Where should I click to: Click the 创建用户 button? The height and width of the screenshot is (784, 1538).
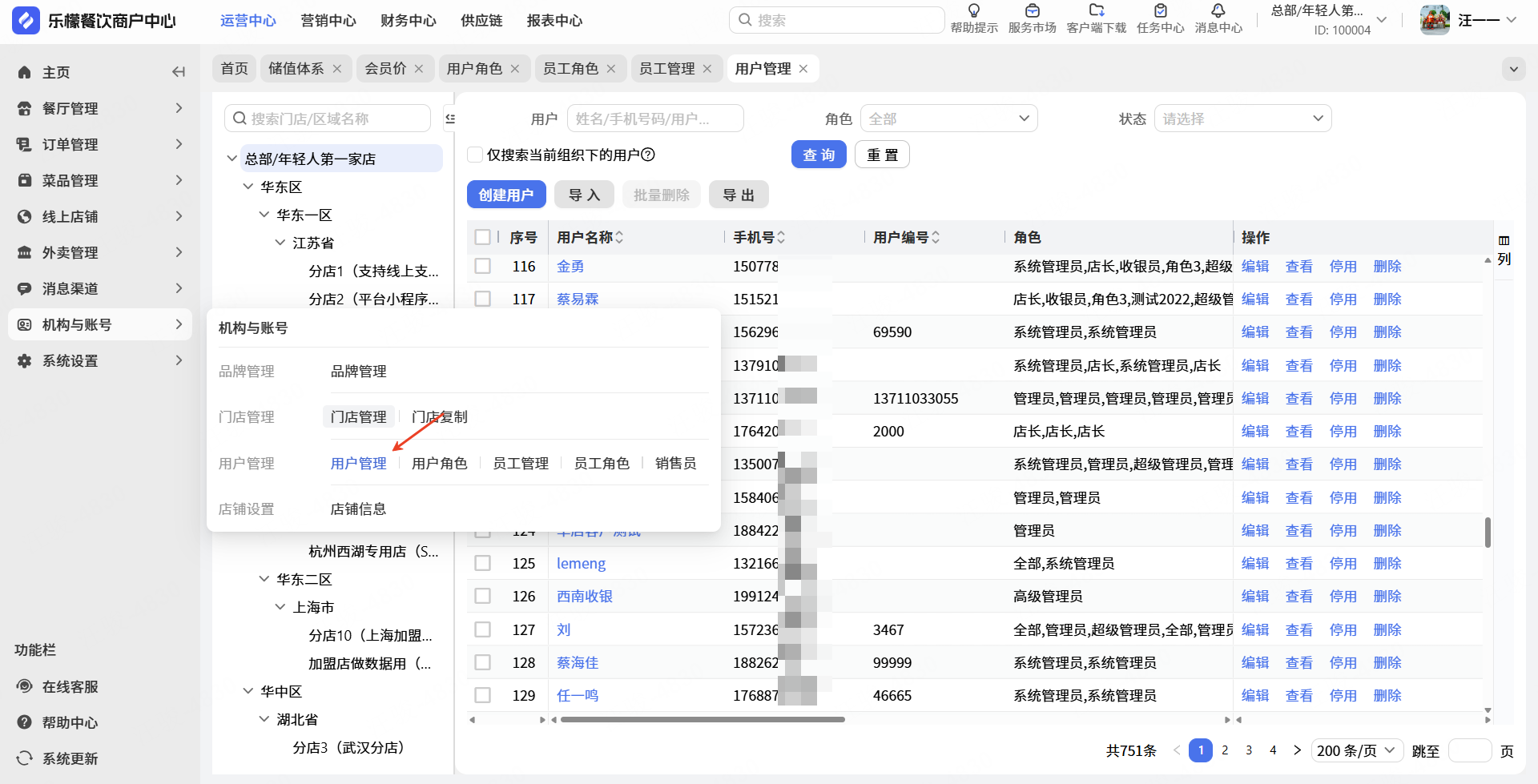506,195
